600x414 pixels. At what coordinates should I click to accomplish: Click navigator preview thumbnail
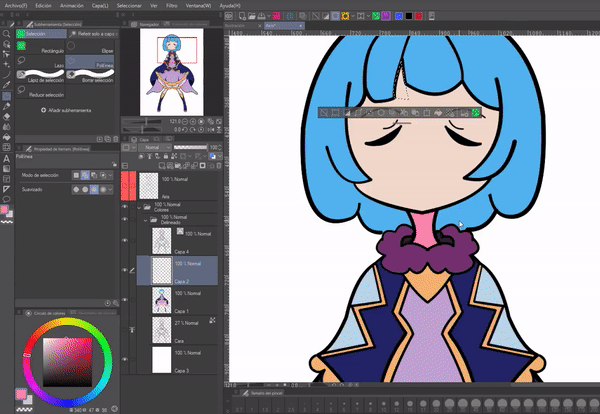(172, 72)
